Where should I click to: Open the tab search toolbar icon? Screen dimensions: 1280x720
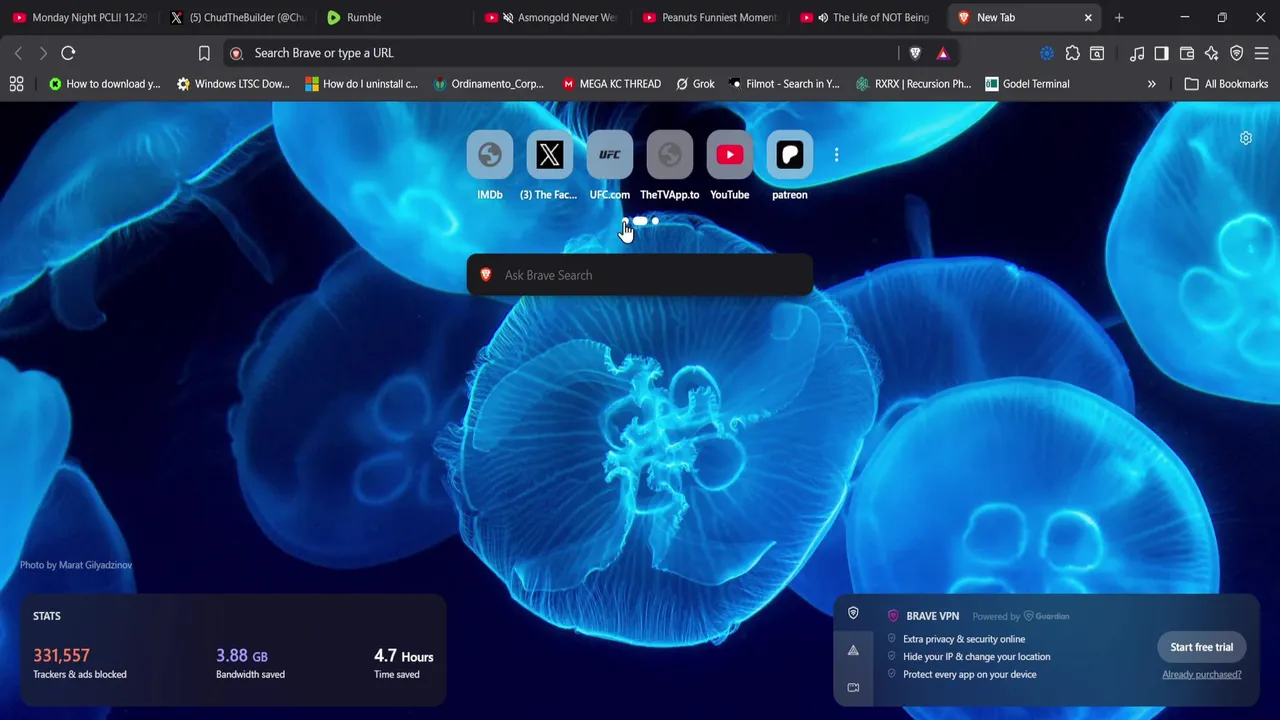pos(1097,53)
